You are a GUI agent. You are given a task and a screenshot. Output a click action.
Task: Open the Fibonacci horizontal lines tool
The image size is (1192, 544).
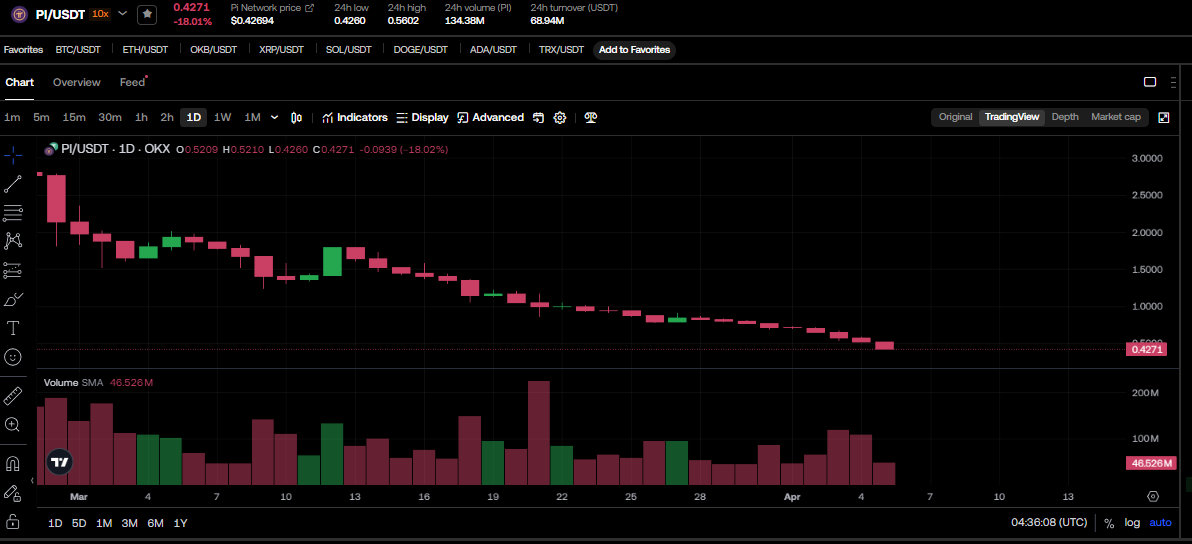click(13, 212)
